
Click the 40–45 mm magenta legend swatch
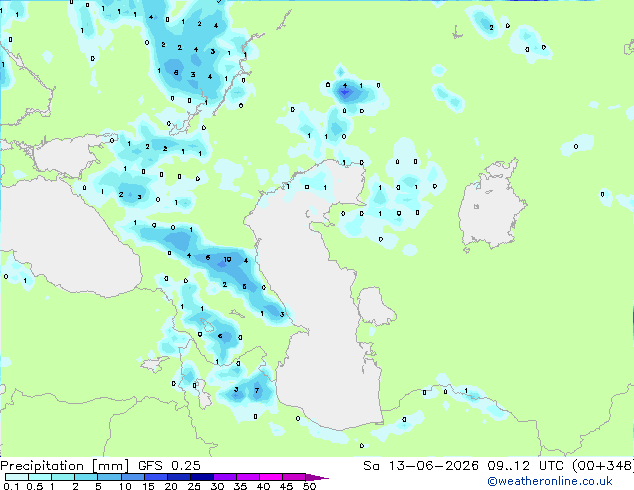(x=271, y=477)
